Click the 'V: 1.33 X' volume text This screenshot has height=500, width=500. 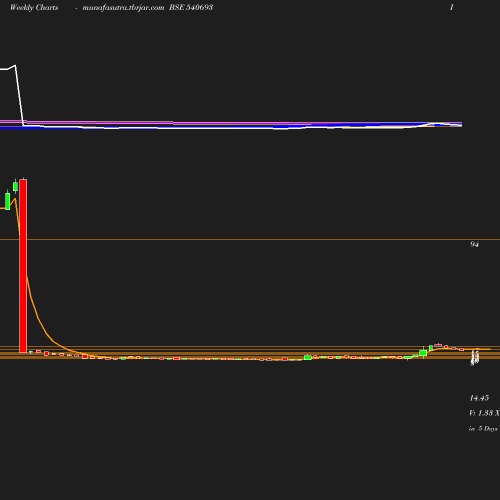pos(484,413)
